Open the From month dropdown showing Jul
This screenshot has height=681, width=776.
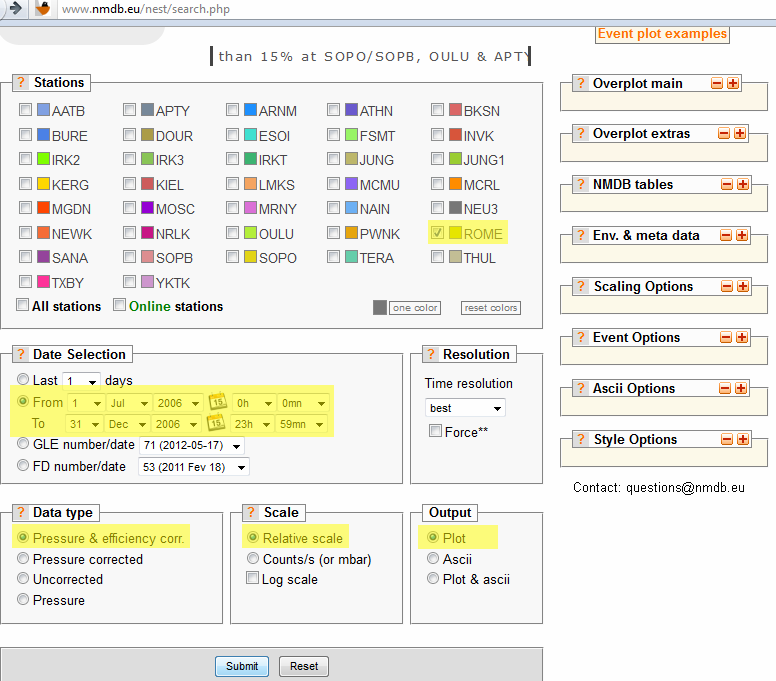[130, 403]
